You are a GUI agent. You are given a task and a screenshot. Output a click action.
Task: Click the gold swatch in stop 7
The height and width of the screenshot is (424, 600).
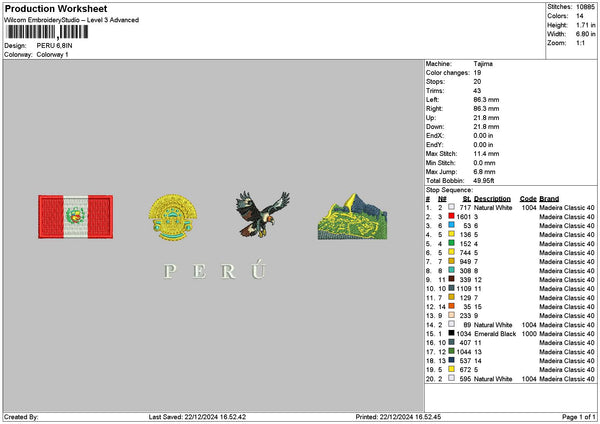pyautogui.click(x=452, y=261)
